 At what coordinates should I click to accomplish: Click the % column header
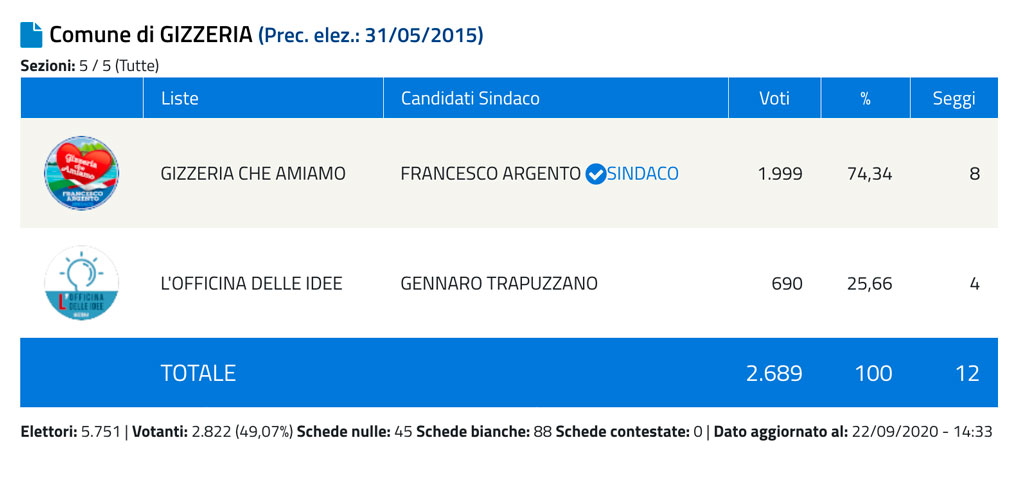[x=865, y=99]
